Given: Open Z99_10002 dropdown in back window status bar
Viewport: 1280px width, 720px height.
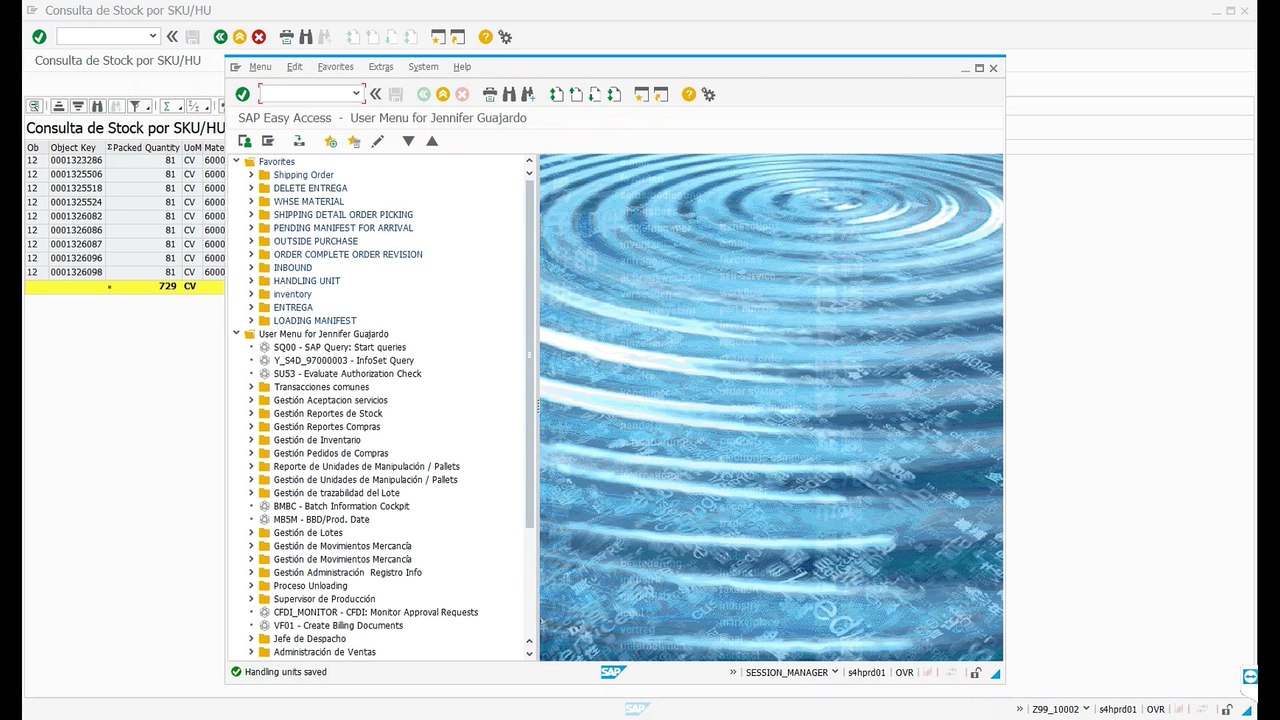Looking at the screenshot, I should pyautogui.click(x=1086, y=709).
